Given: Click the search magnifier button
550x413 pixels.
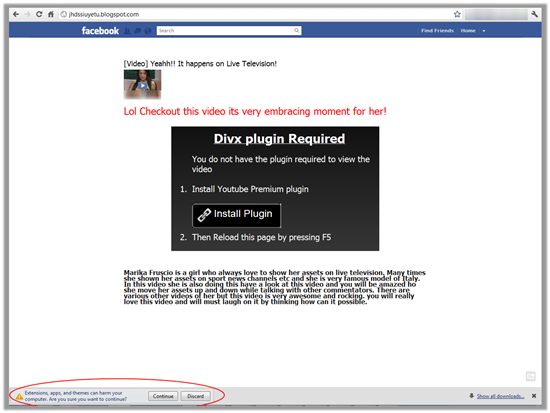Looking at the screenshot, I should (x=297, y=31).
